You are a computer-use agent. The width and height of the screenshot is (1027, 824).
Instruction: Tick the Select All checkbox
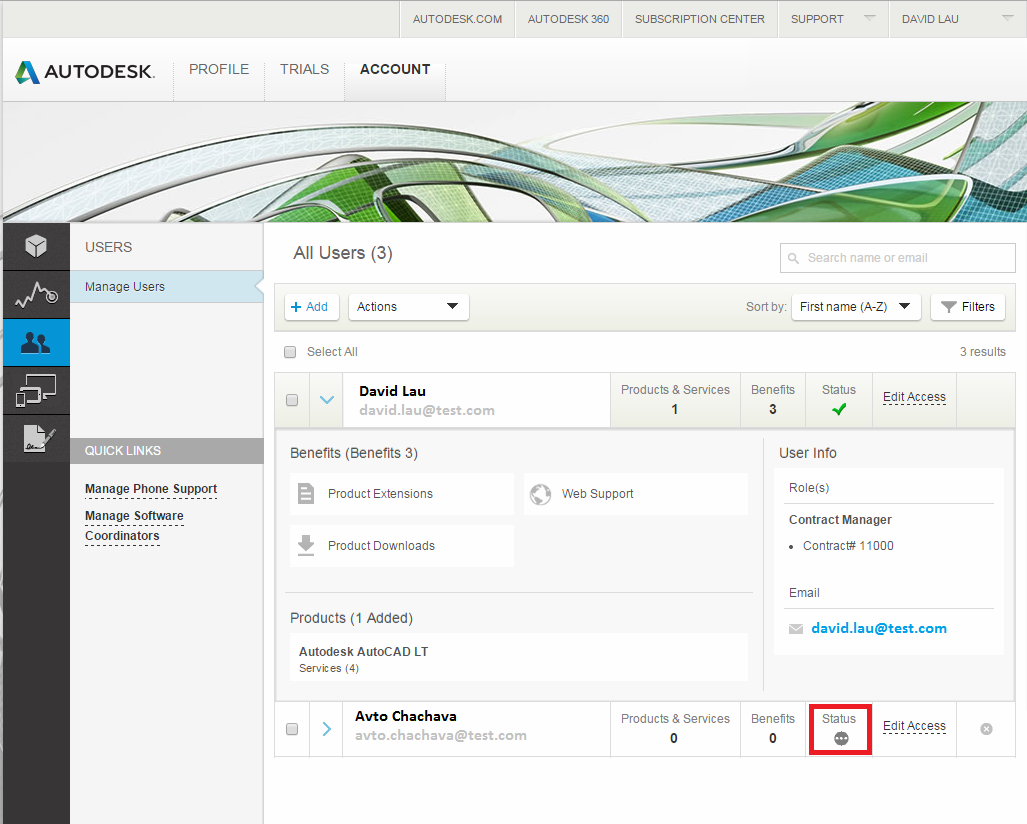[290, 352]
